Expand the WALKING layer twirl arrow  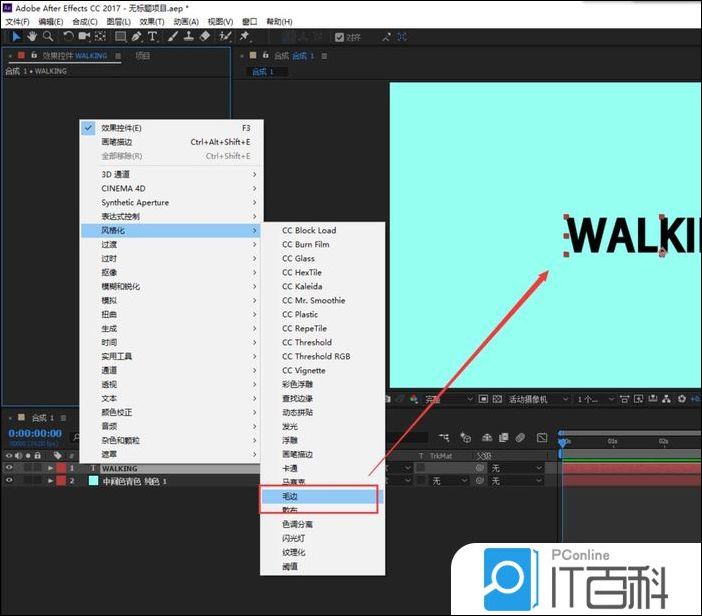[51, 468]
